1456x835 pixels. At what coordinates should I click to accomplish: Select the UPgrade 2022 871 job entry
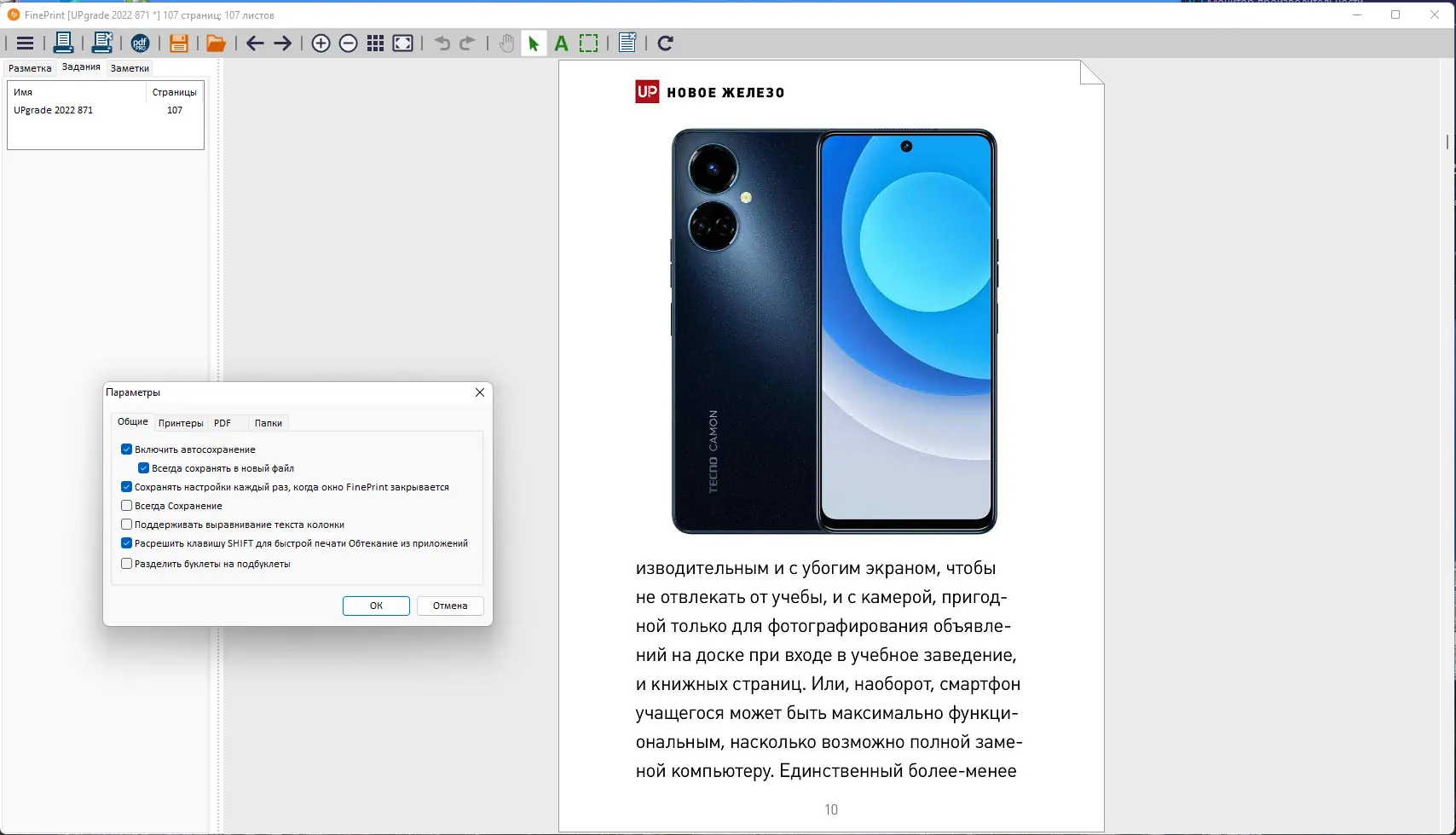tap(53, 109)
